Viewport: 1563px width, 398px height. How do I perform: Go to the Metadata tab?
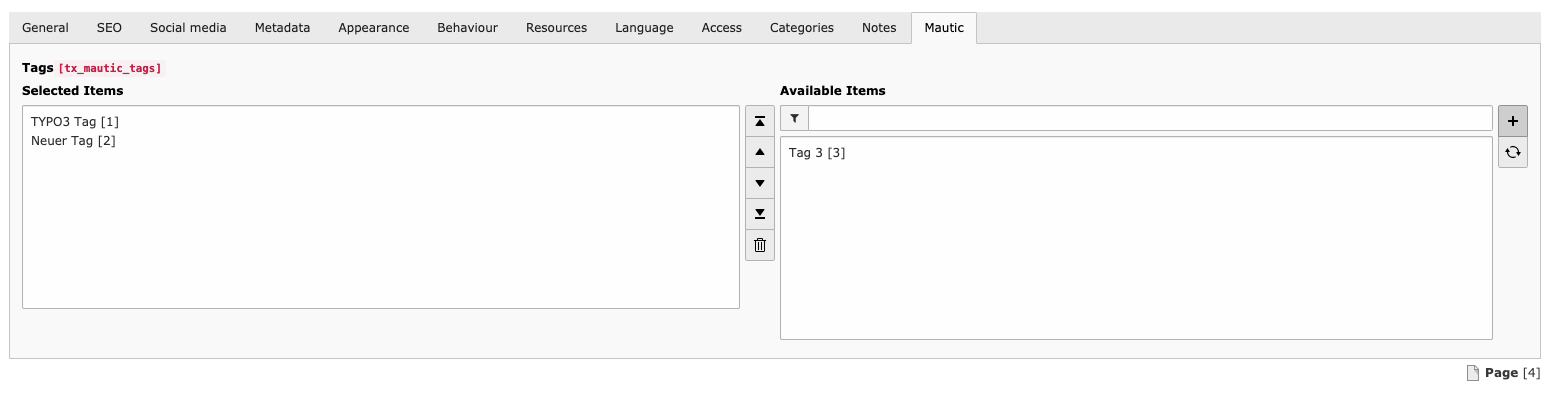(x=282, y=28)
